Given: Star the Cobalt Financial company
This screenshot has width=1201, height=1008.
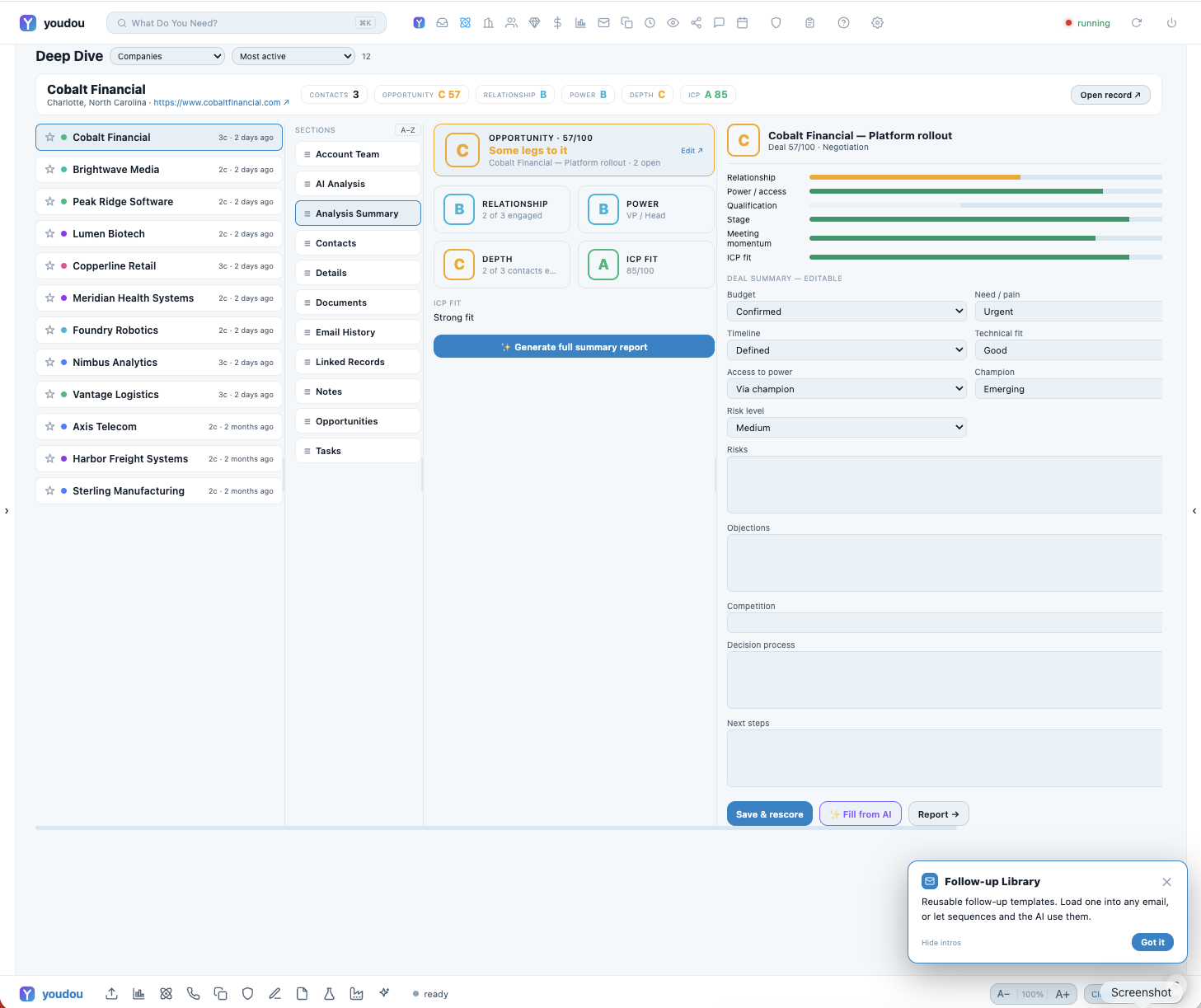Looking at the screenshot, I should click(50, 138).
